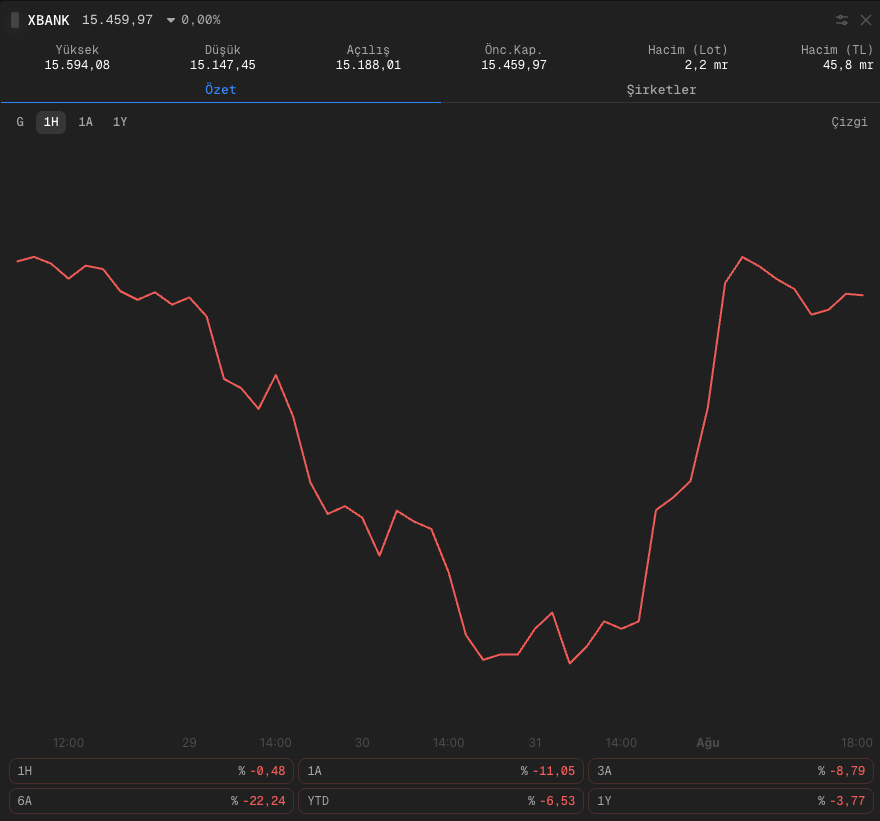Switch to the Özet tab
Viewport: 880px width, 821px height.
[221, 90]
